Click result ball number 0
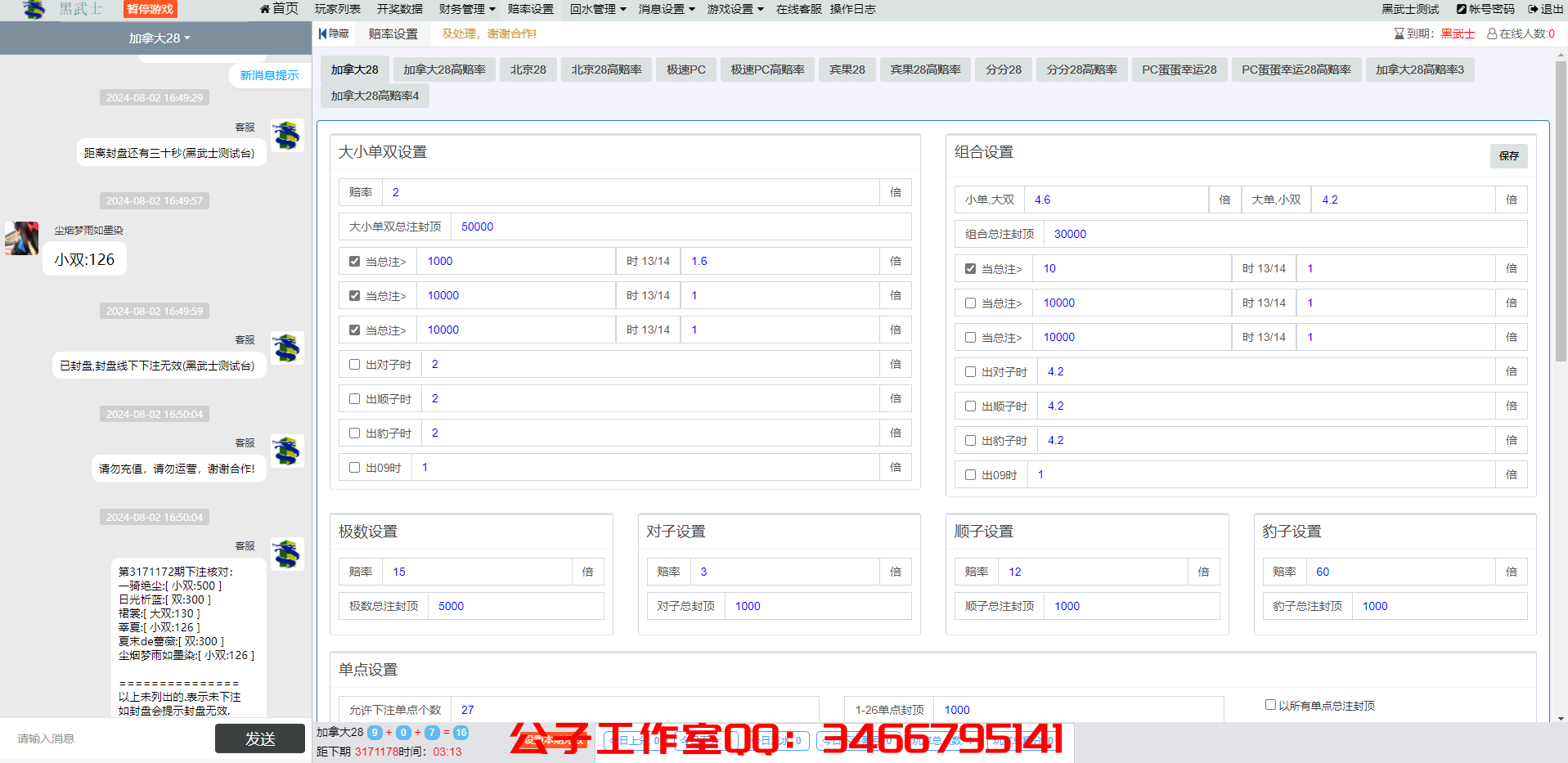Viewport: 1568px width, 763px height. 403,733
